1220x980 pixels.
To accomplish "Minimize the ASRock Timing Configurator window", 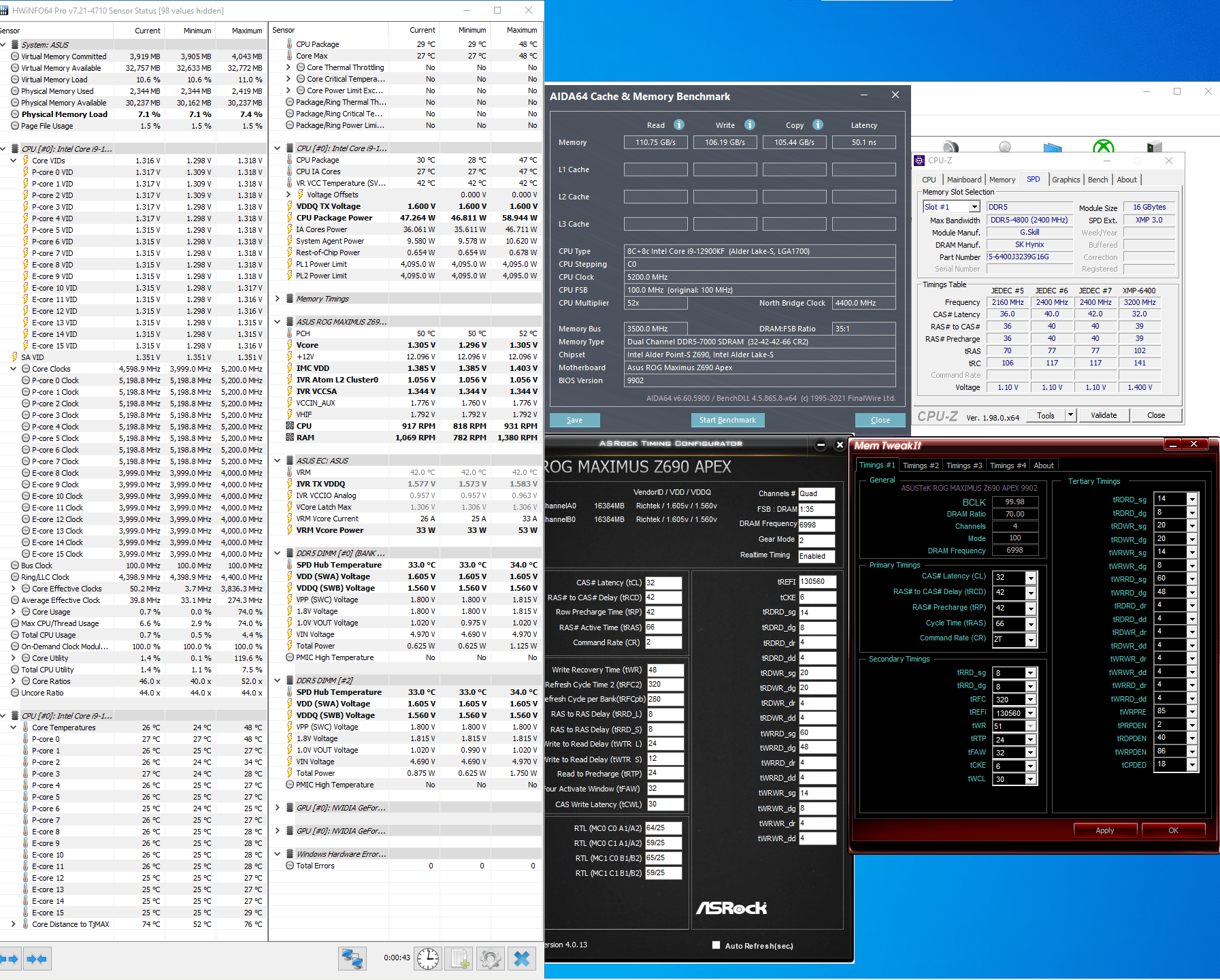I will click(821, 444).
